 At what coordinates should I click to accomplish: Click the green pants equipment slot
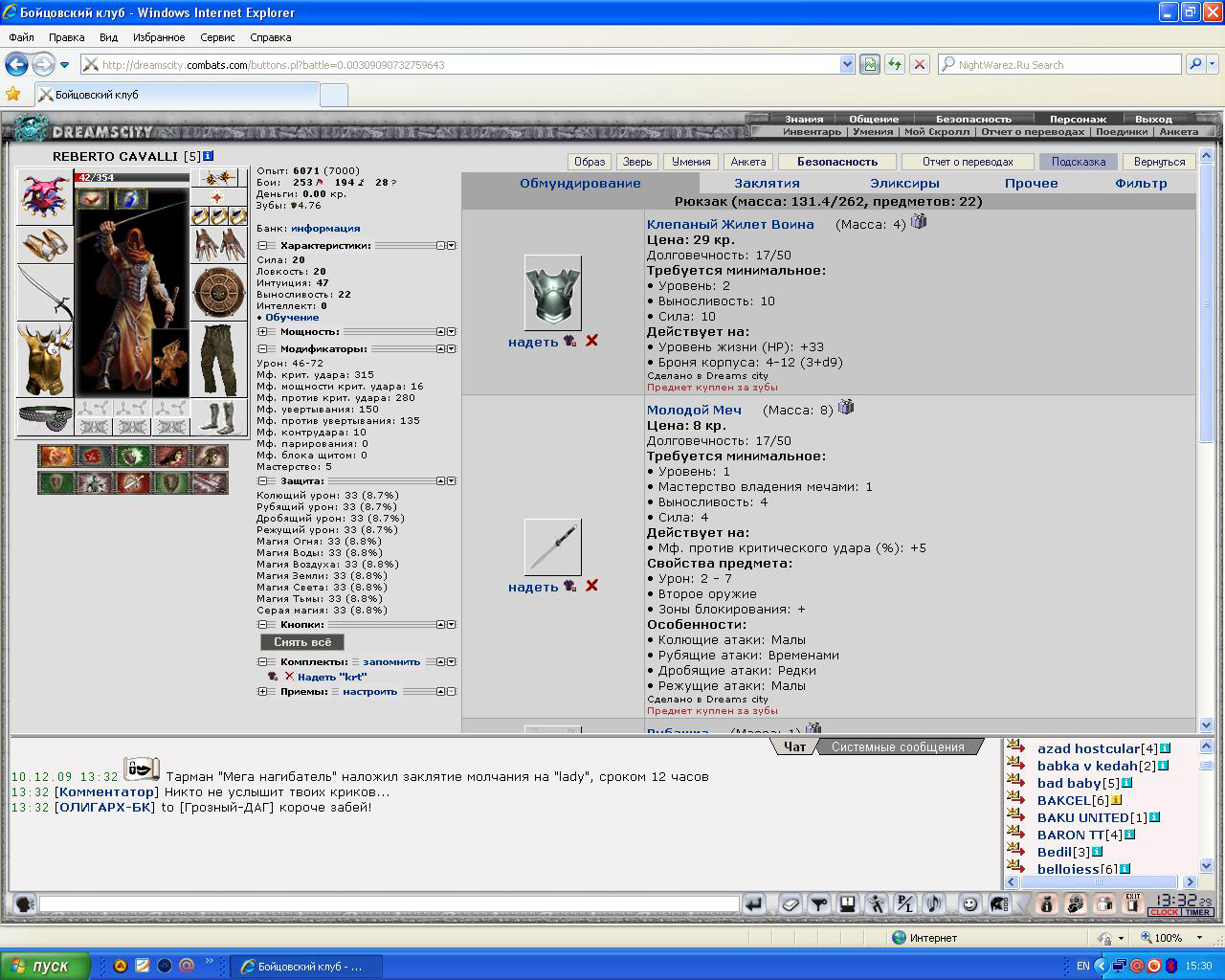click(218, 360)
